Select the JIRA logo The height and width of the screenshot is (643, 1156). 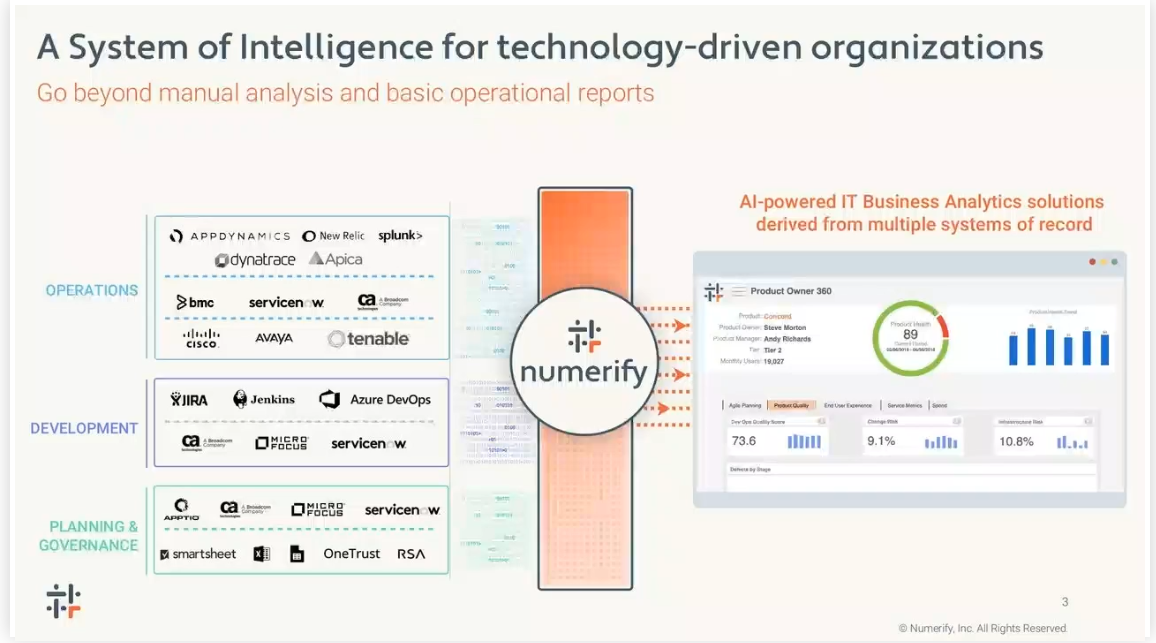(189, 400)
